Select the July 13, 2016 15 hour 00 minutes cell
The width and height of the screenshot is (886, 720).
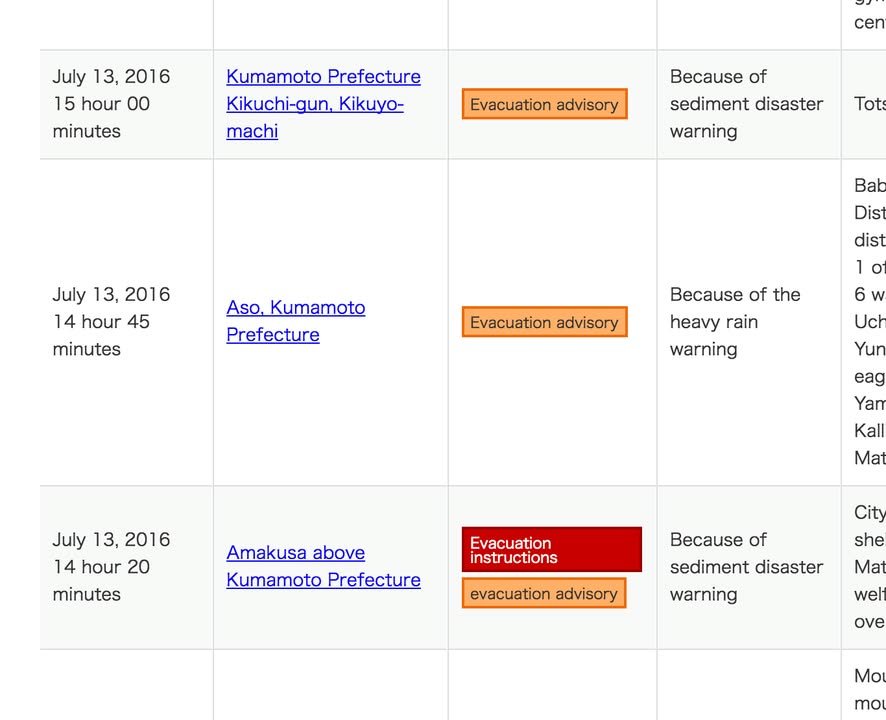(x=111, y=104)
